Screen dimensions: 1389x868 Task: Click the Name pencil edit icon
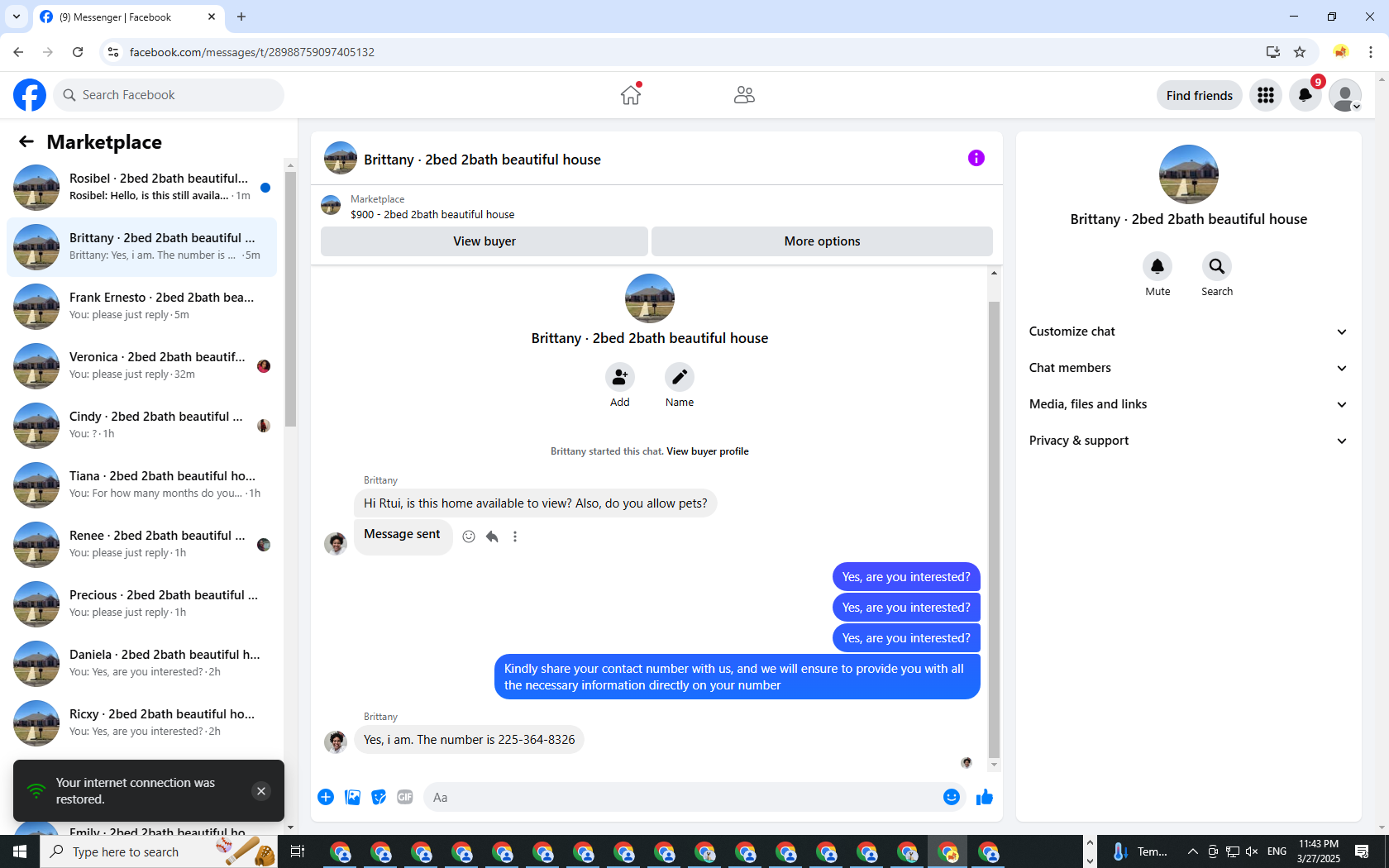click(x=680, y=377)
